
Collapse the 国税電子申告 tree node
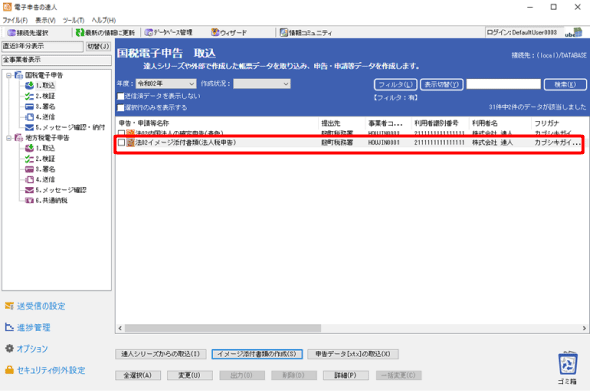(9, 75)
